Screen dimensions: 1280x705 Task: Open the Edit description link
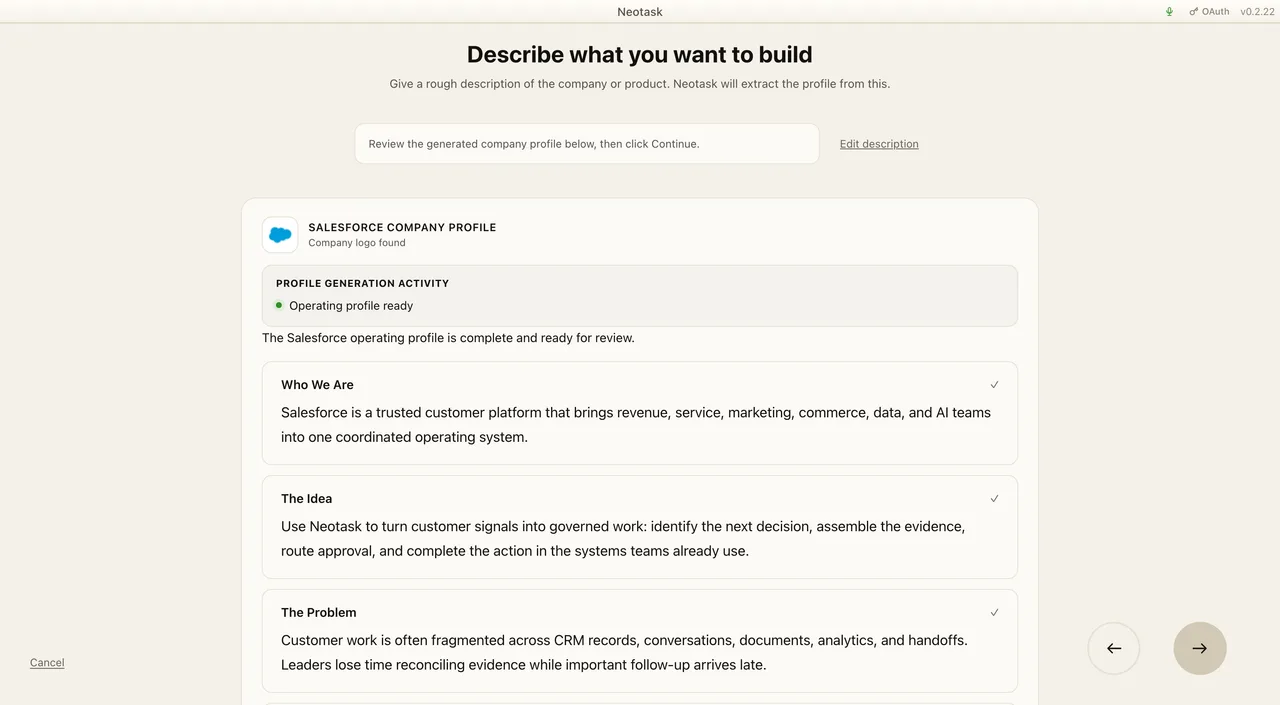point(879,144)
